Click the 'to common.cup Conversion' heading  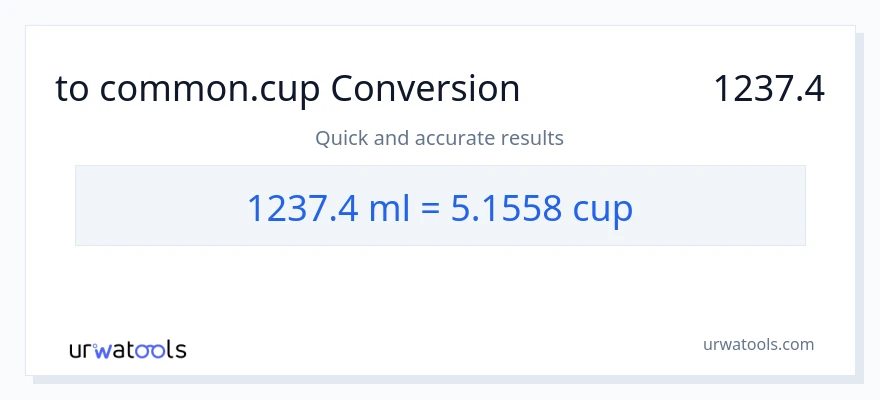pyautogui.click(x=287, y=89)
